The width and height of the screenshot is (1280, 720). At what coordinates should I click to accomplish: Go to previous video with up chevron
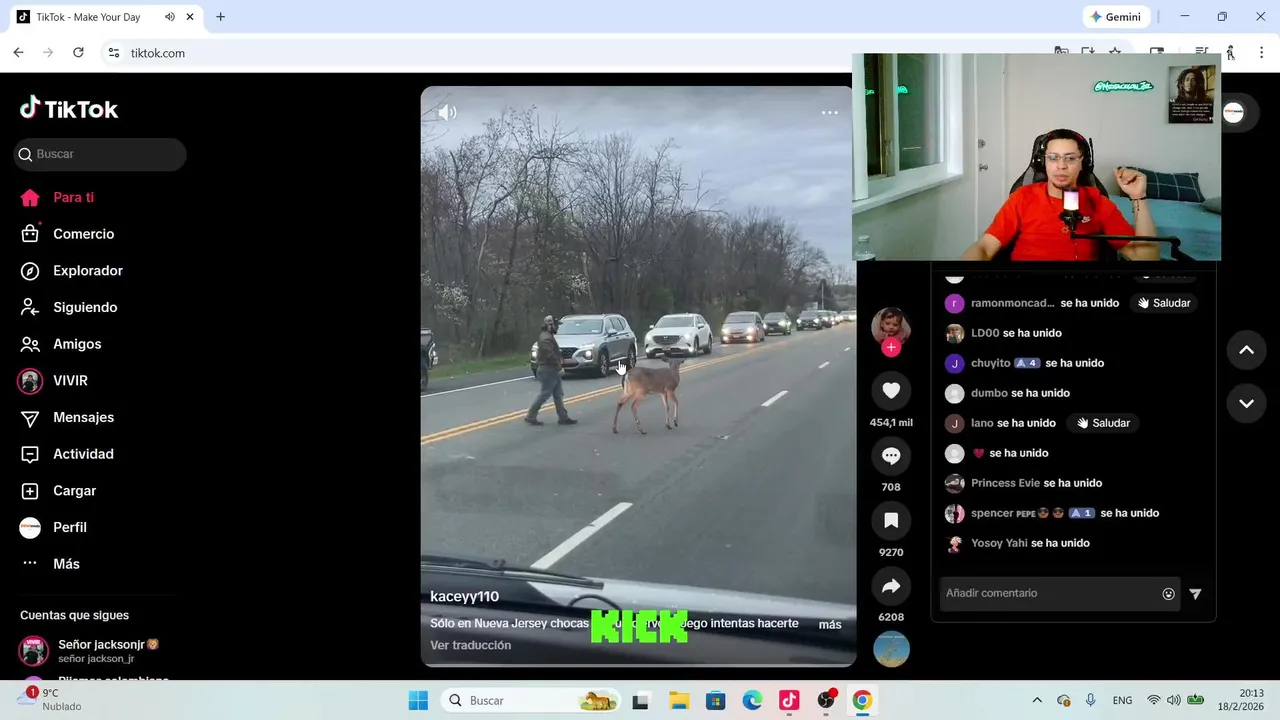pos(1246,350)
